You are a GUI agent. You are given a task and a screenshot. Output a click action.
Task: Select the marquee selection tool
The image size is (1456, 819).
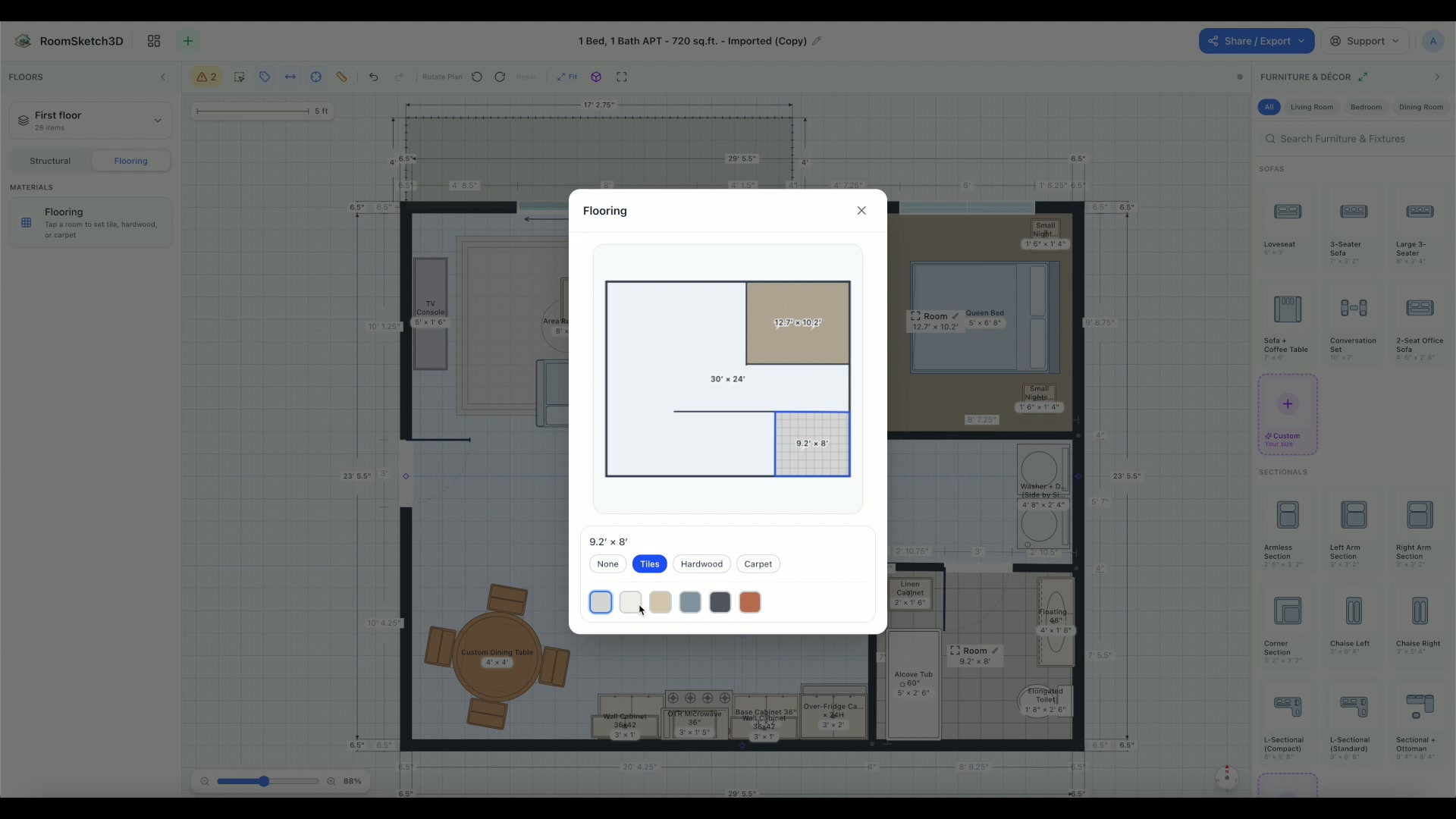click(x=239, y=77)
